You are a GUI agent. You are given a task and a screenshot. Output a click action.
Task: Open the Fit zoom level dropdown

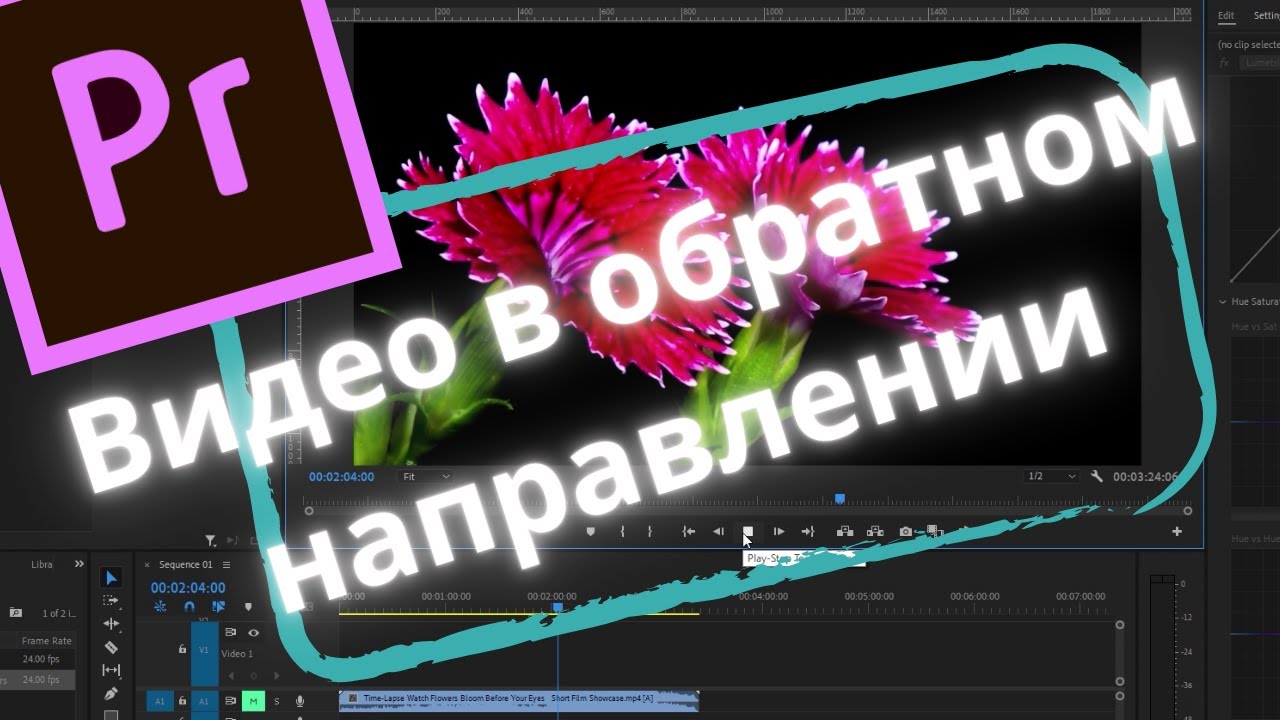pos(425,477)
